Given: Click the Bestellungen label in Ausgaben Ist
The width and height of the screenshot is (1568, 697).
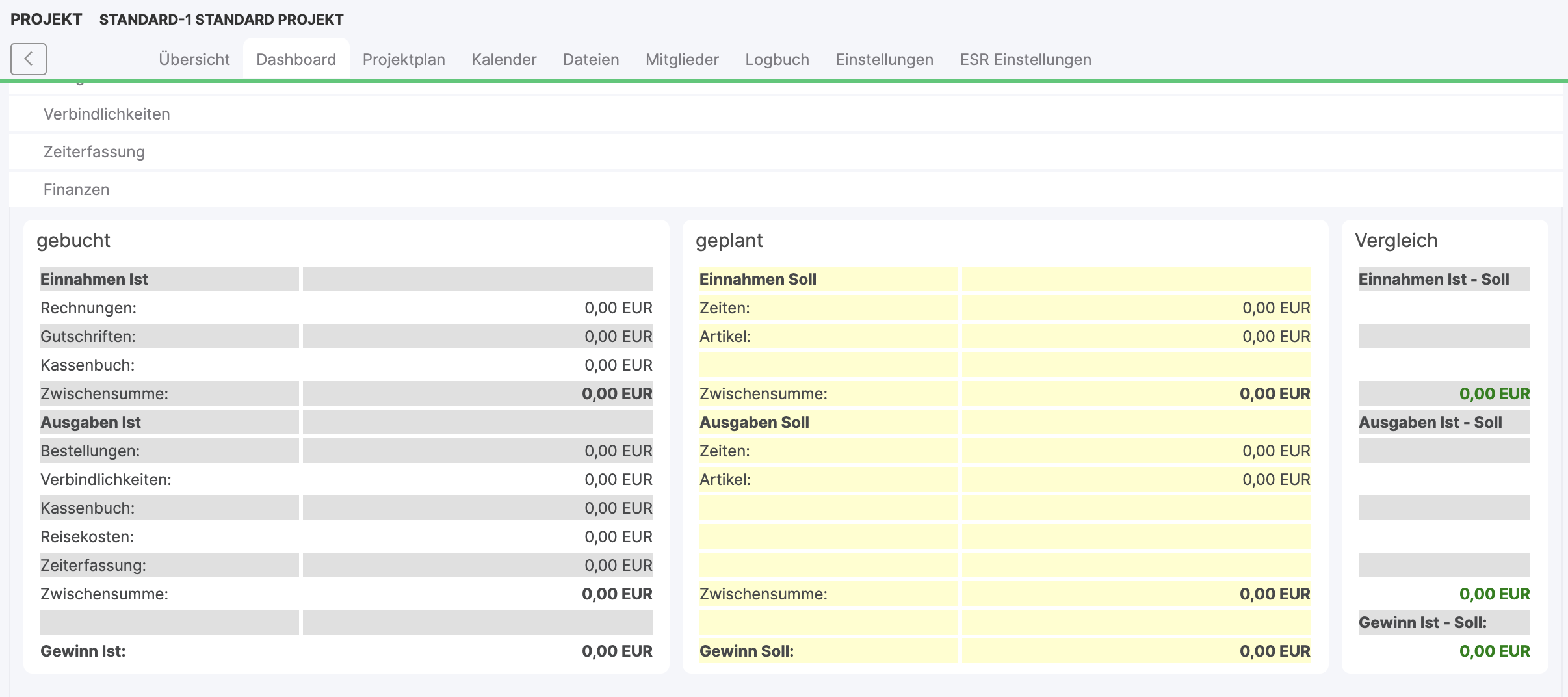Looking at the screenshot, I should [90, 451].
